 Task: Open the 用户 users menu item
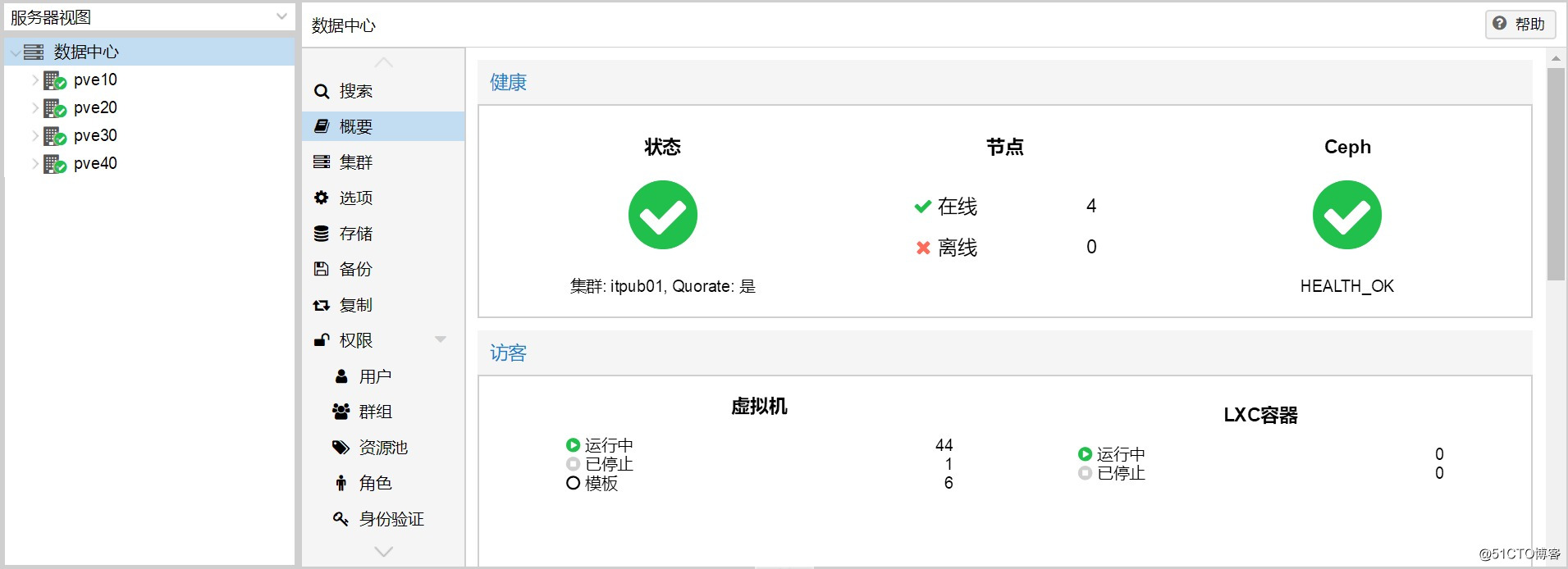(x=375, y=376)
